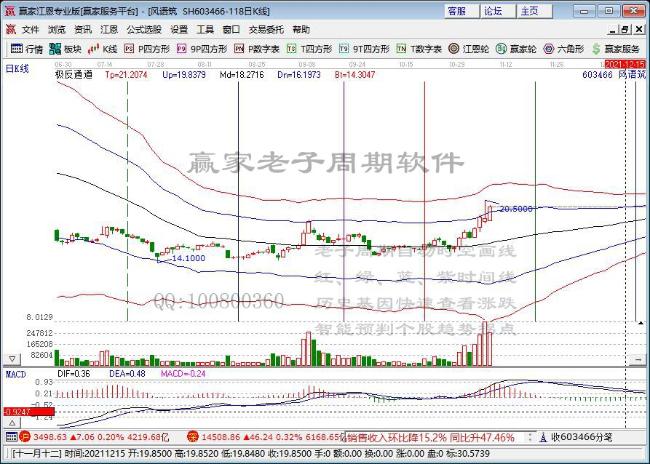The image size is (650, 464).
Task: Click the 极反通道 indicator name
Action: click(x=74, y=75)
